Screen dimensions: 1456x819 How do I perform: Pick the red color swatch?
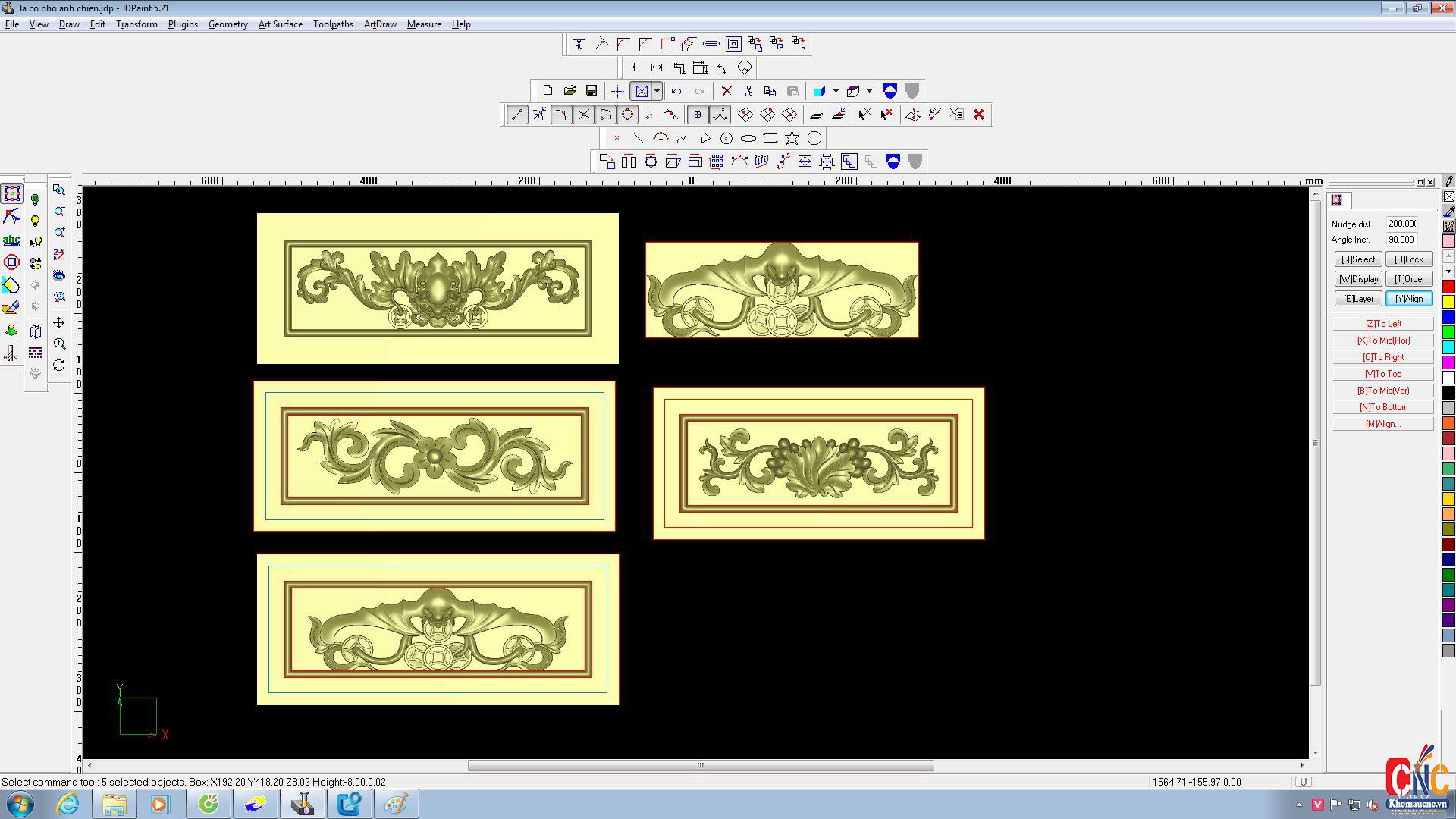(1448, 287)
